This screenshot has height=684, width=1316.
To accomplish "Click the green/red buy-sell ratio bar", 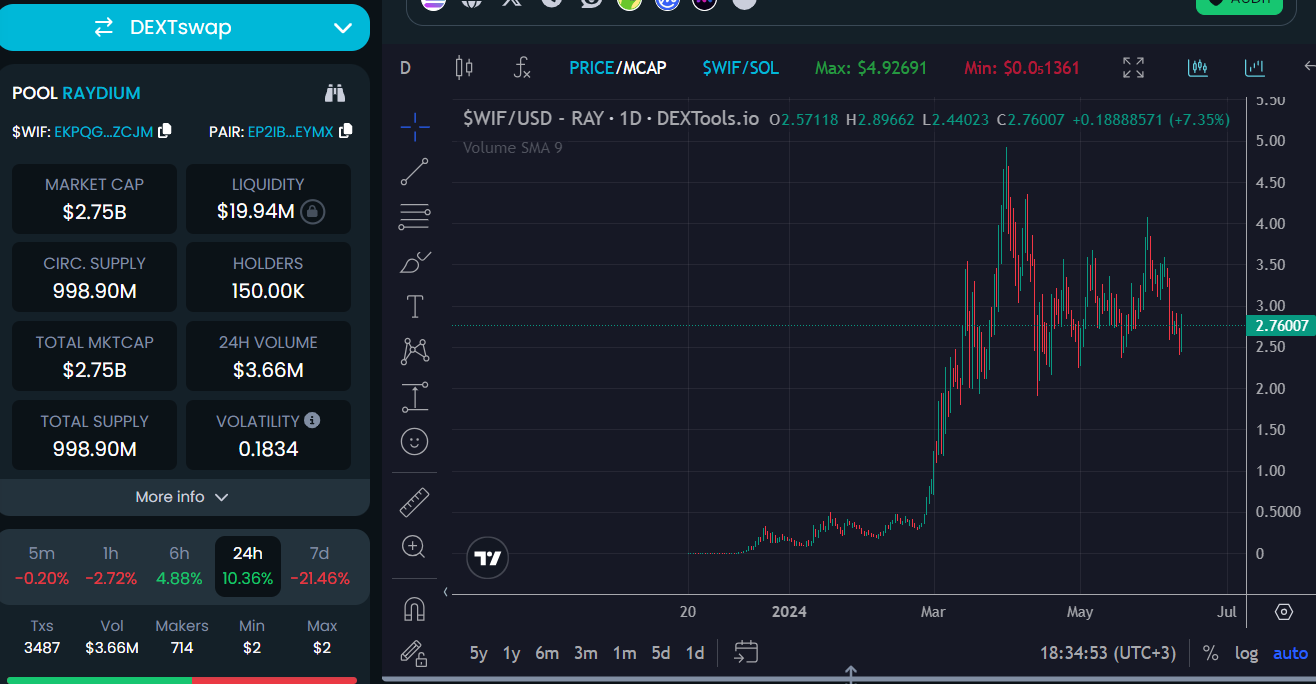I will [x=181, y=680].
